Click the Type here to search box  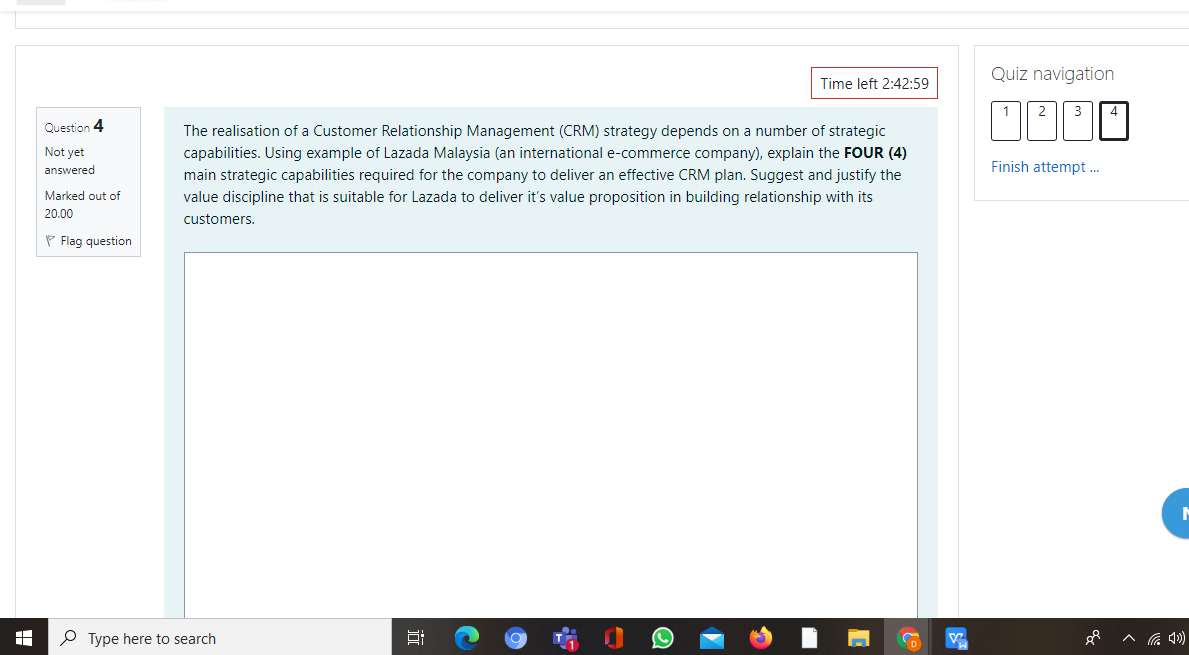pos(220,638)
